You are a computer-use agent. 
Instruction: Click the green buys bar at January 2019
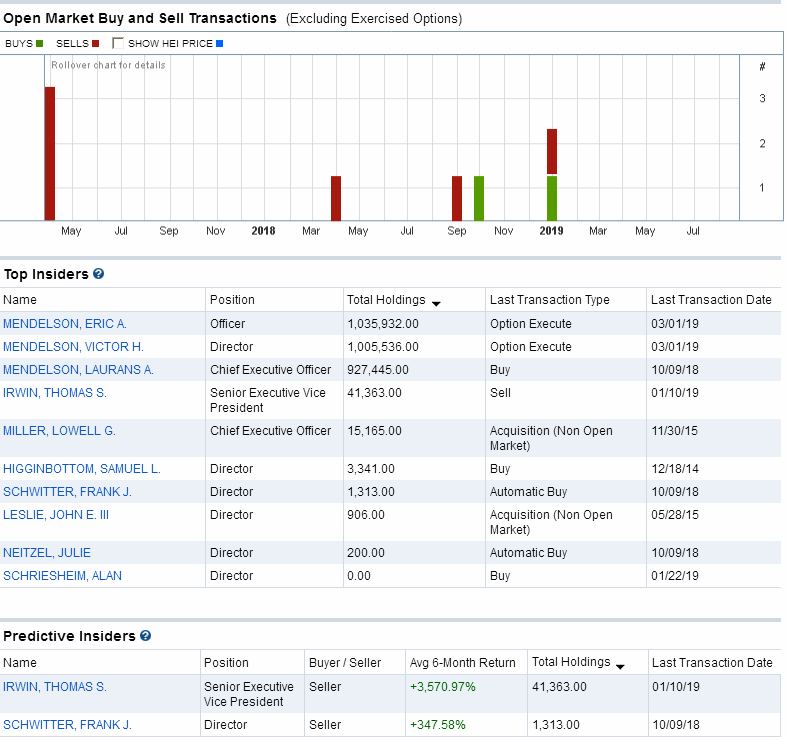552,198
